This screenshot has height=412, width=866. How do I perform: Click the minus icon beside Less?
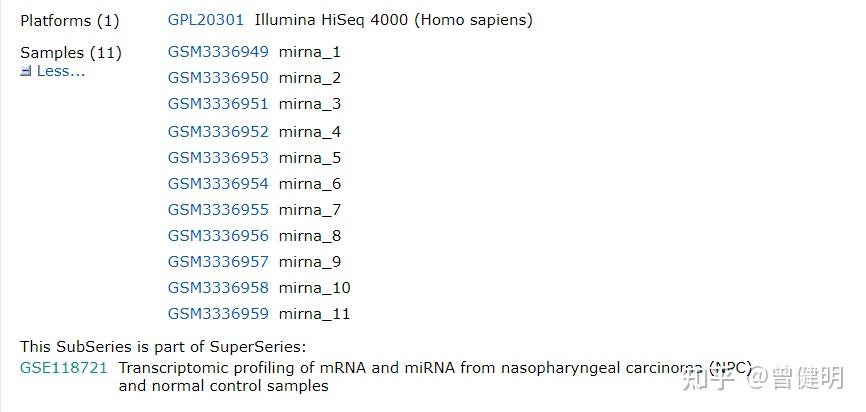[26, 72]
